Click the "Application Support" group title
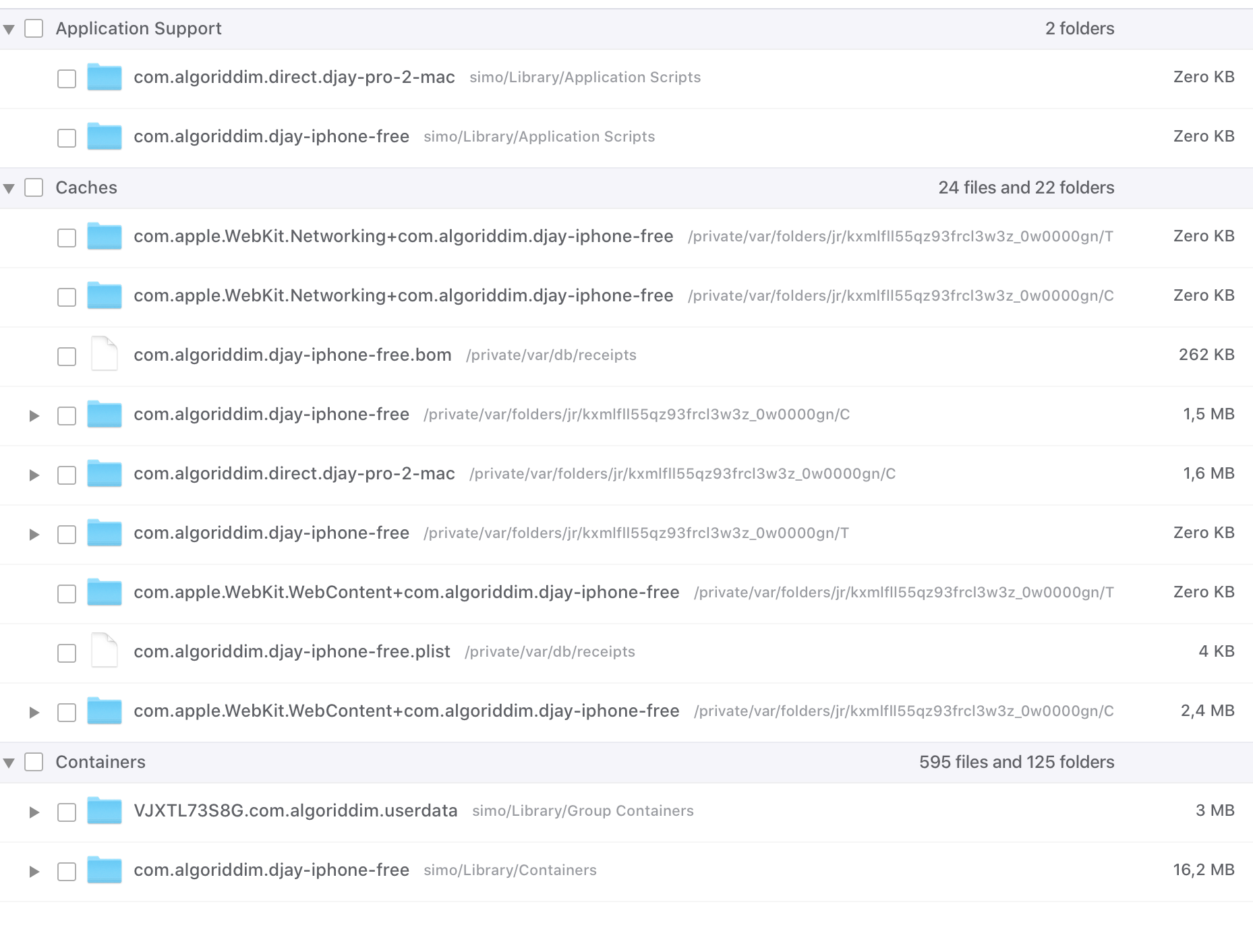Screen dimensions: 1253x952 click(x=138, y=28)
